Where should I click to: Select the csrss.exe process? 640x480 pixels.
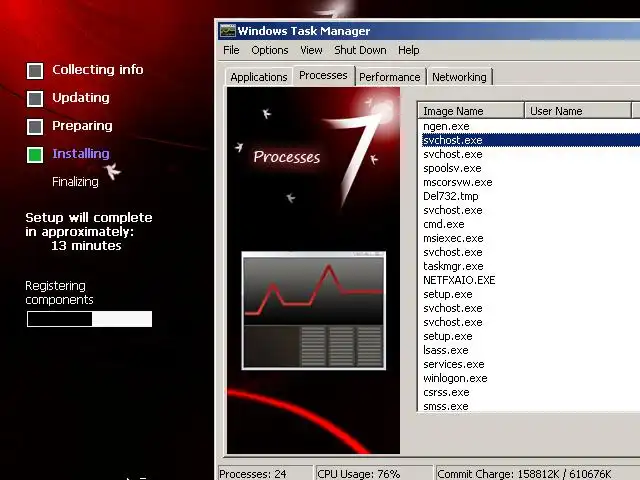coord(446,392)
